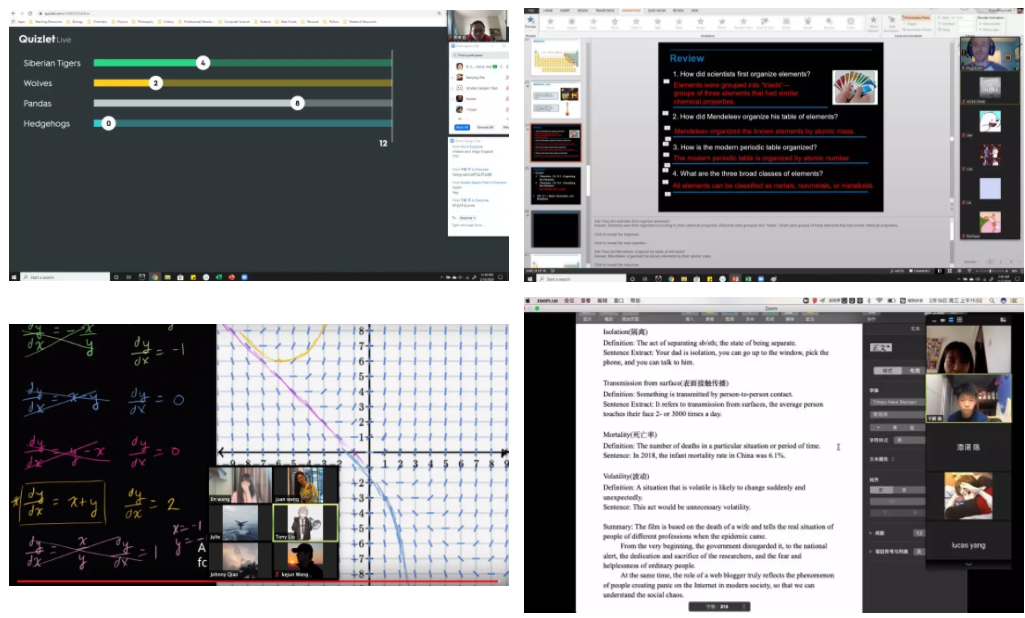Toggle the Animation Pane in PowerPoint ribbon

(916, 18)
